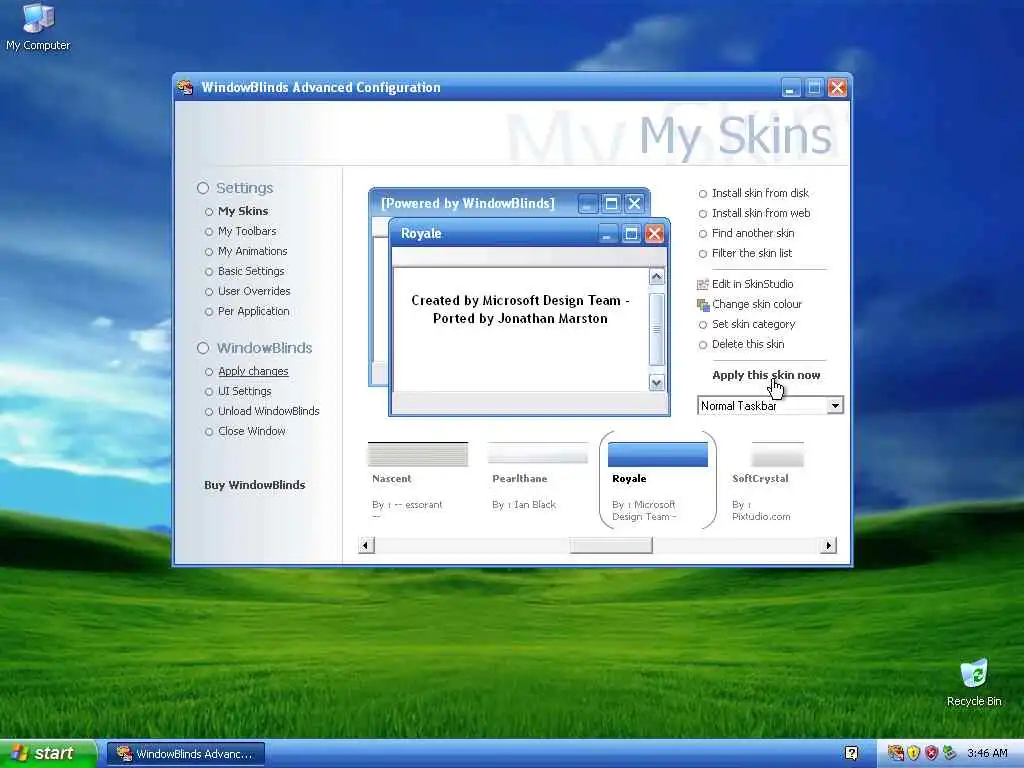Open UI Settings
The image size is (1024, 768).
[244, 391]
